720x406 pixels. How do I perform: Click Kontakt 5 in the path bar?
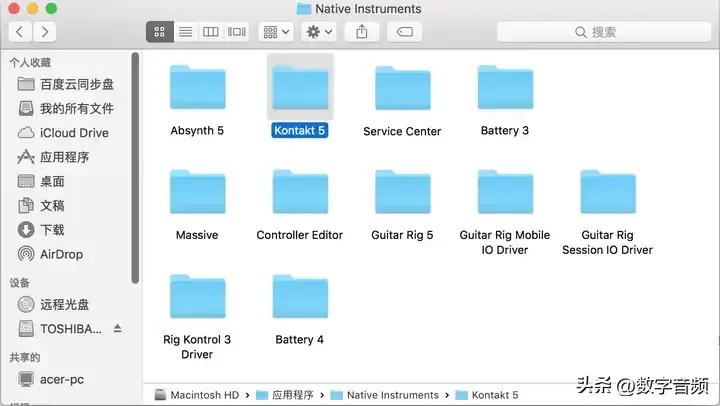click(487, 395)
